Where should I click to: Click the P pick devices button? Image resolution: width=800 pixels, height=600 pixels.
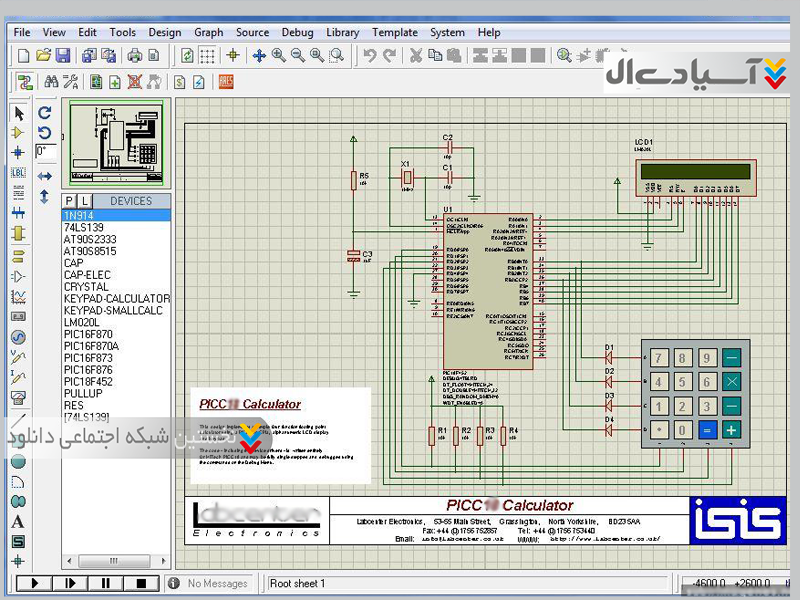[70, 201]
